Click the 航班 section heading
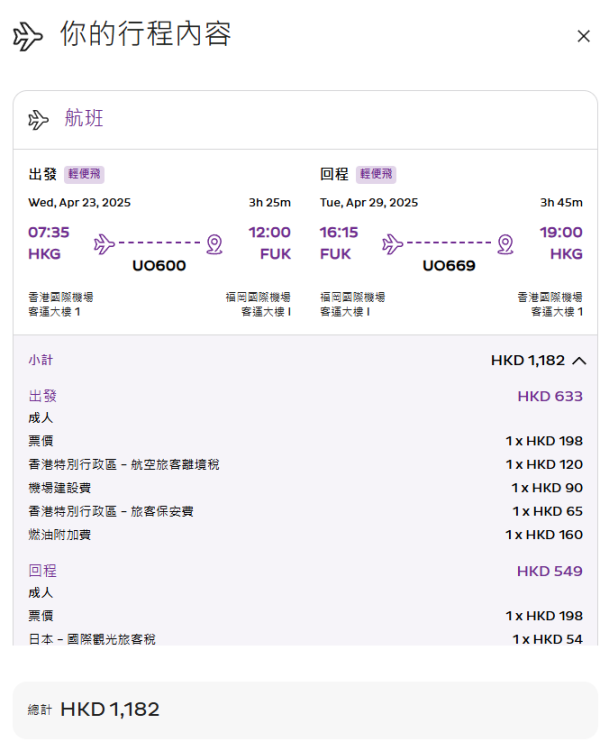Screen dimensions: 600x751 coord(84,118)
